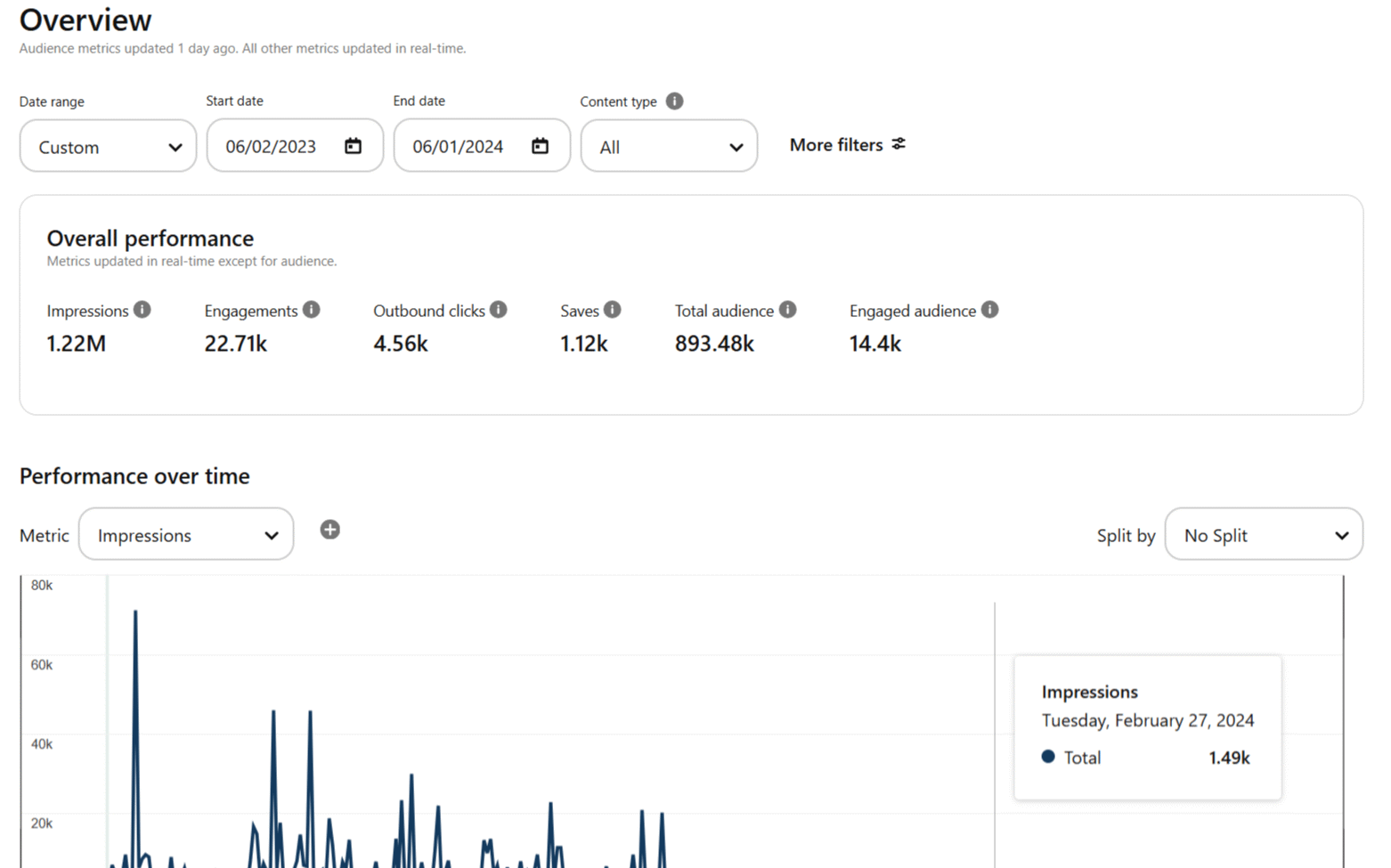
Task: Open the End date calendar picker
Action: (x=541, y=146)
